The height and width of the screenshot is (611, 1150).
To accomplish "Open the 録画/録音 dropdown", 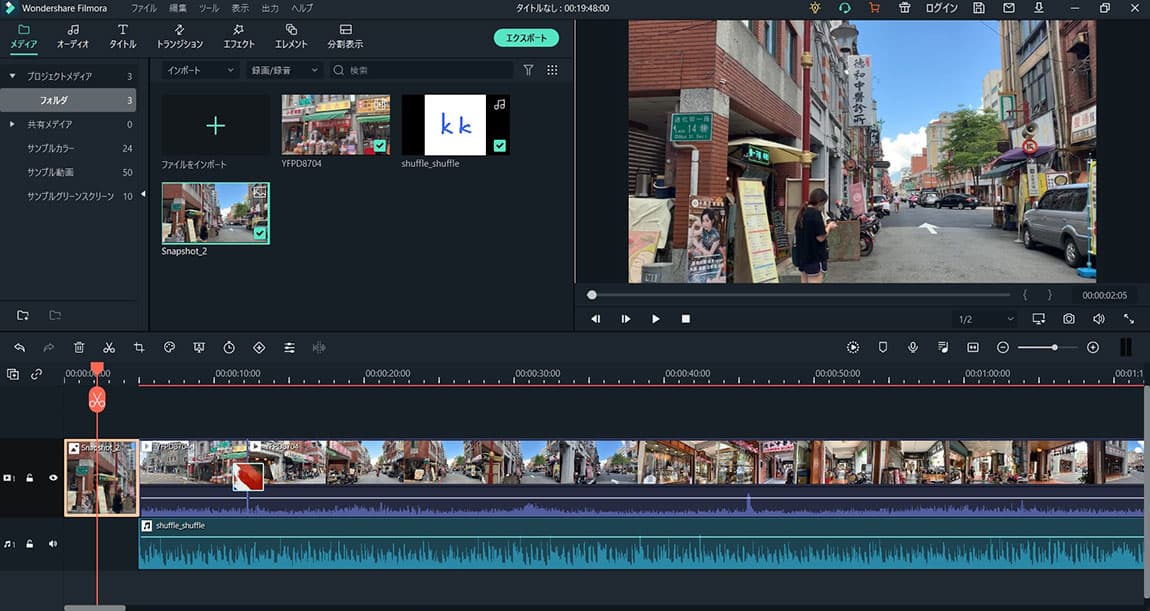I will [x=285, y=70].
